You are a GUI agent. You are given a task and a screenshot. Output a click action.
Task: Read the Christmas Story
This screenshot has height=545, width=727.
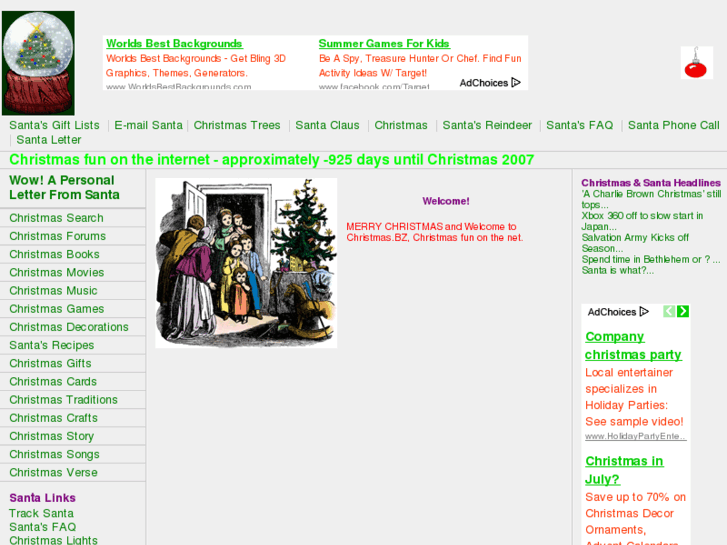(51, 436)
